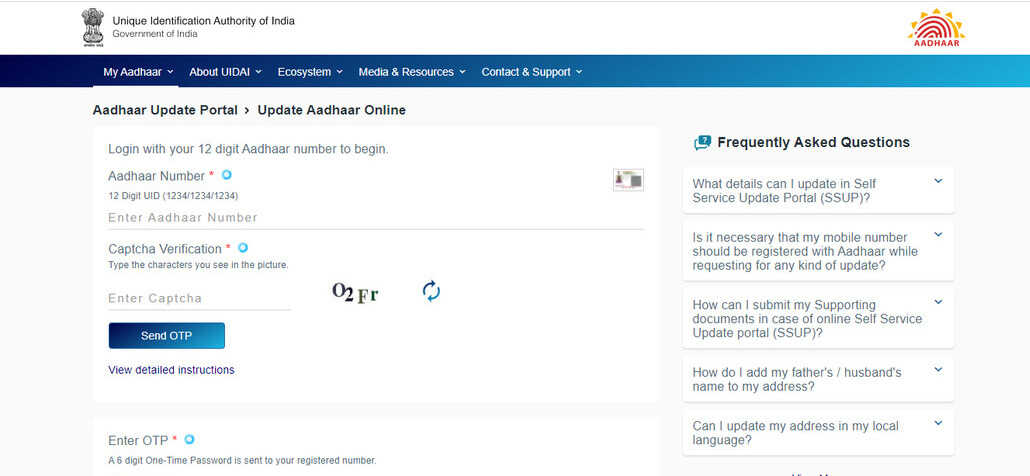Open the About UIDAI menu
The height and width of the screenshot is (476, 1030).
(x=225, y=72)
